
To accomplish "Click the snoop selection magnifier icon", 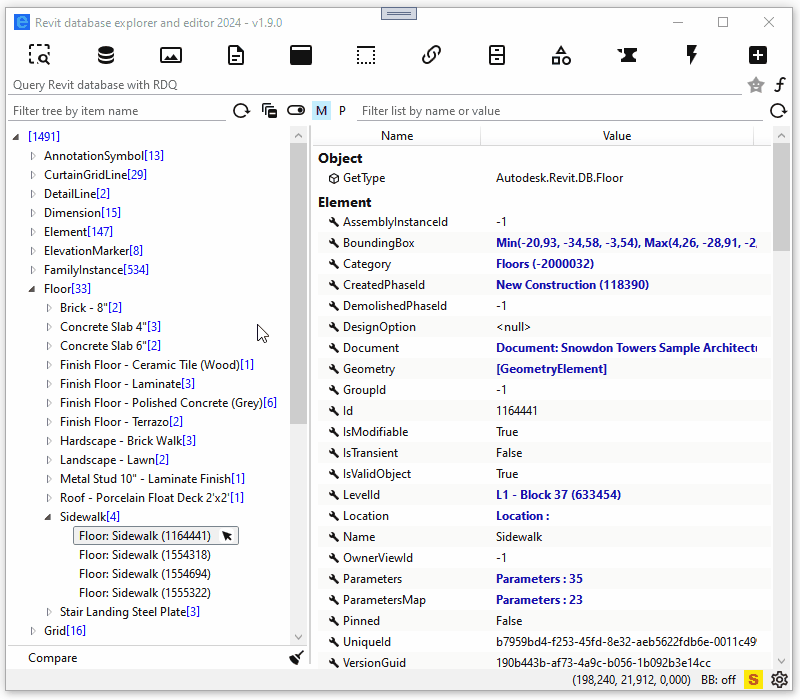I will click(39, 55).
